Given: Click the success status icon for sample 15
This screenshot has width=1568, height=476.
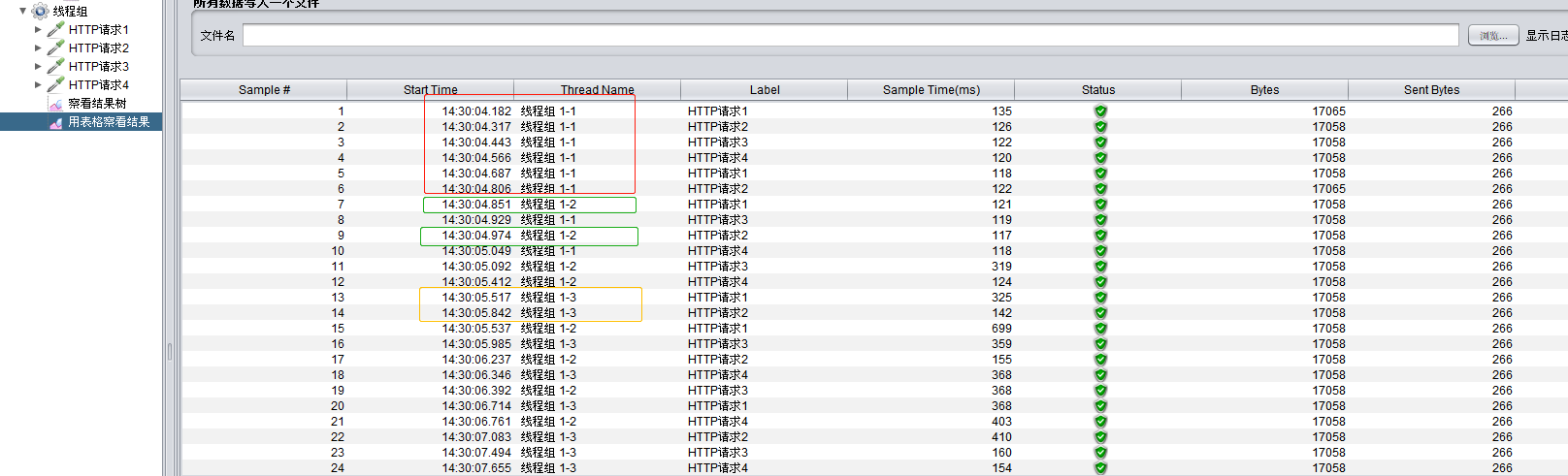Looking at the screenshot, I should tap(1100, 329).
